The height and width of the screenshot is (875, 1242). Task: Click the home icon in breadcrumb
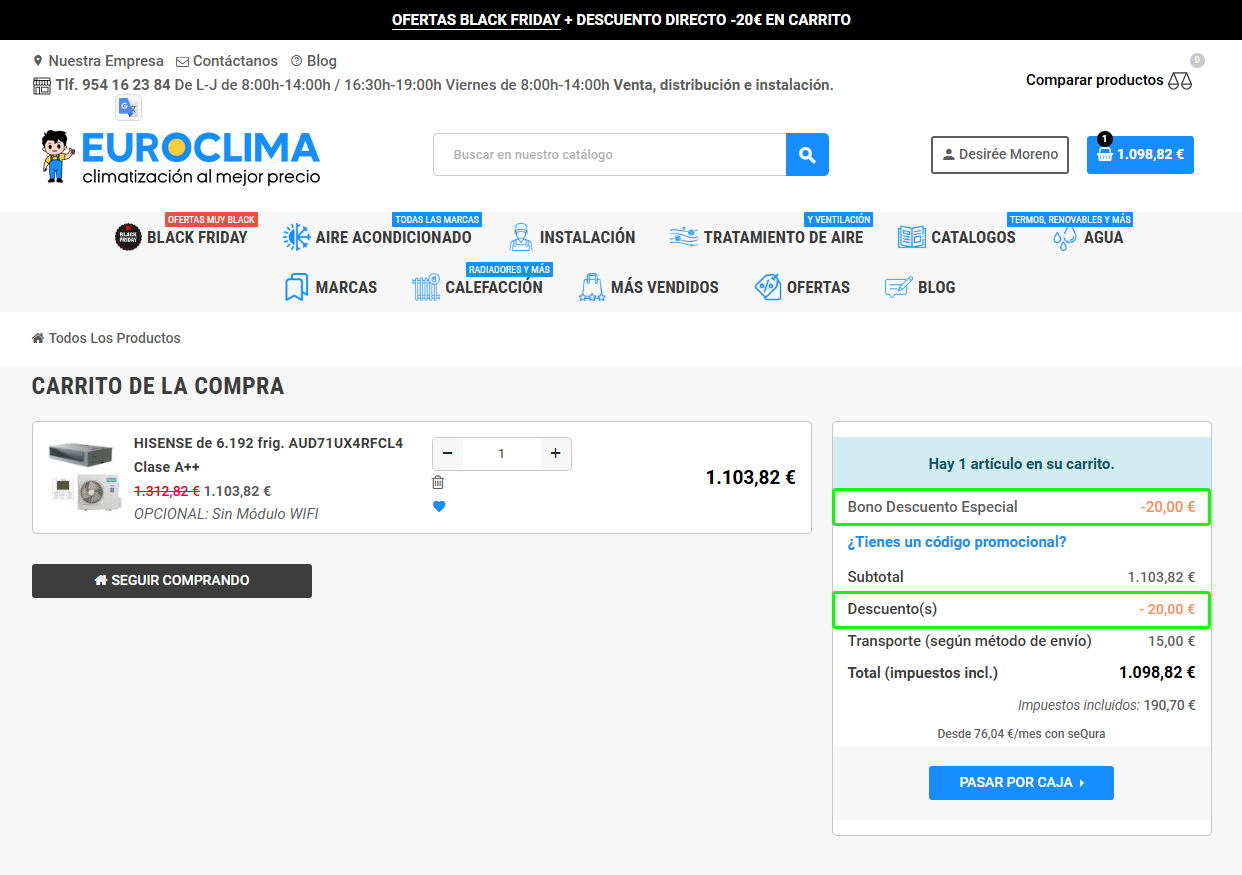[x=38, y=338]
